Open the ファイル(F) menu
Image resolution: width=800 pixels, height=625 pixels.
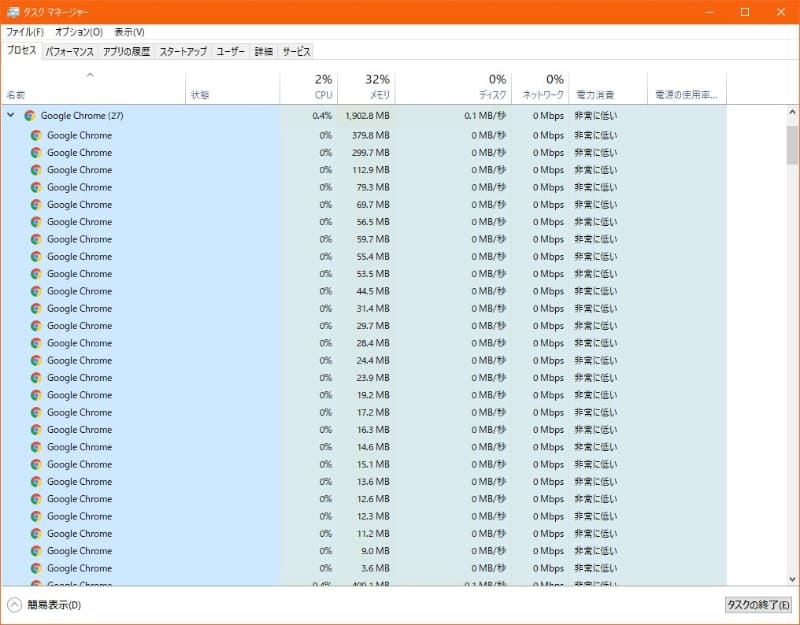point(25,32)
